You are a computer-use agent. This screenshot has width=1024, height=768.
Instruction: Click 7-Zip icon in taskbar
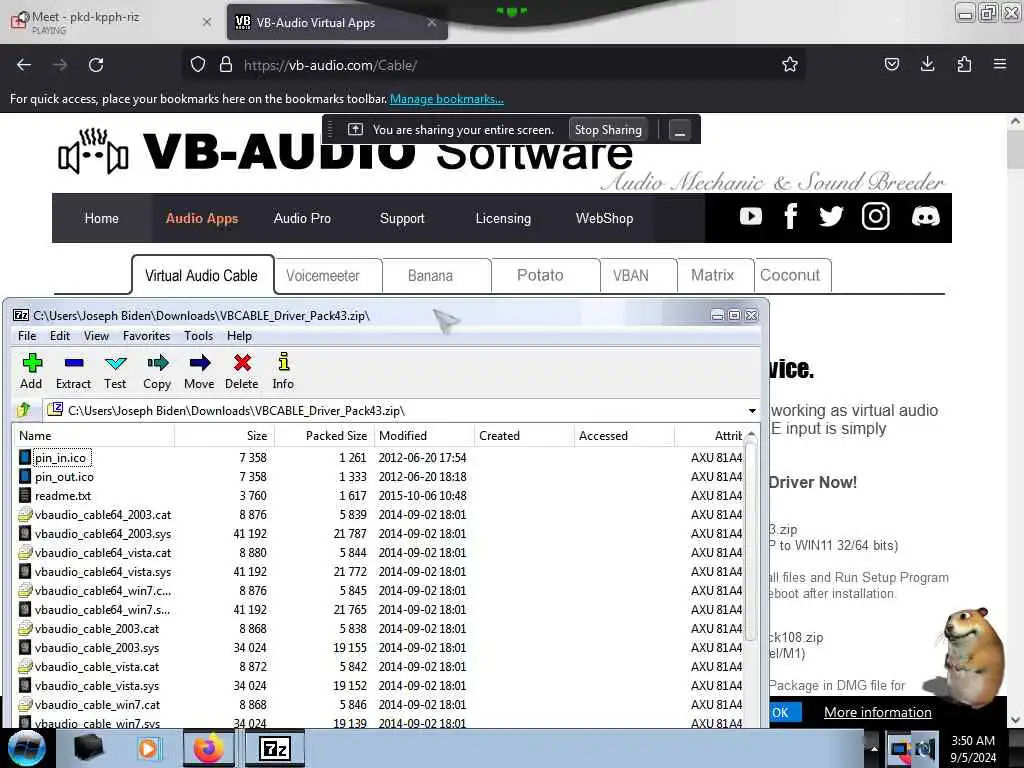tap(275, 748)
